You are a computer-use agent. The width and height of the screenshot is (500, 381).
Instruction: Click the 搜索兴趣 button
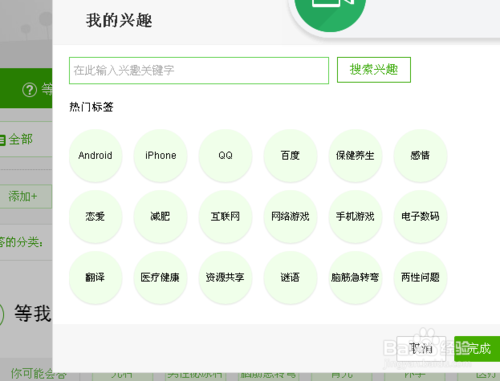coord(374,70)
